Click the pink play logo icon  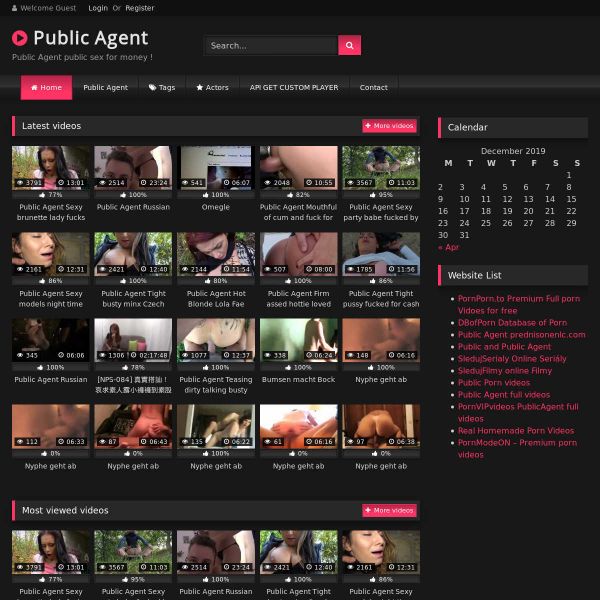20,38
